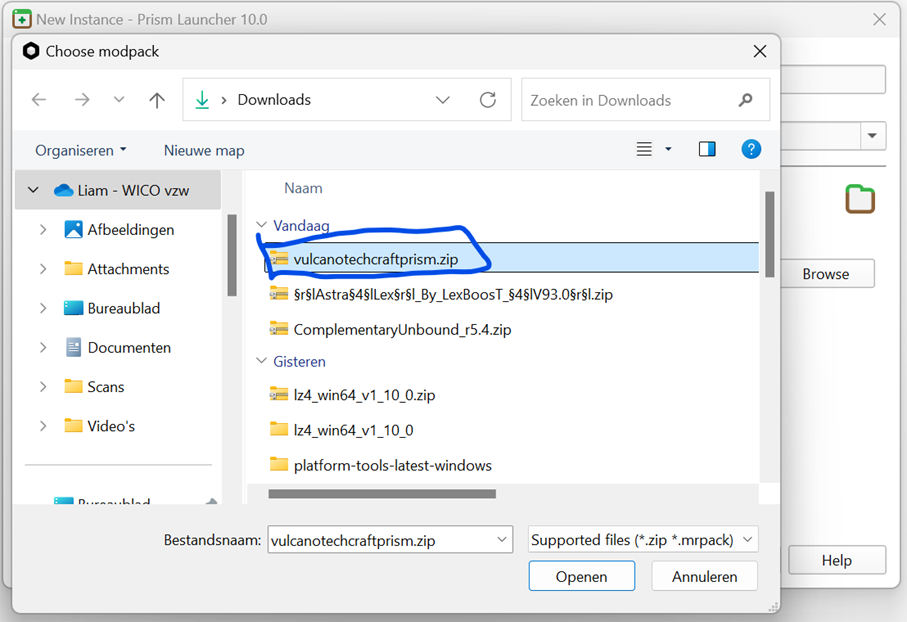The image size is (907, 622).
Task: Collapse the Vandaag group
Action: click(262, 226)
